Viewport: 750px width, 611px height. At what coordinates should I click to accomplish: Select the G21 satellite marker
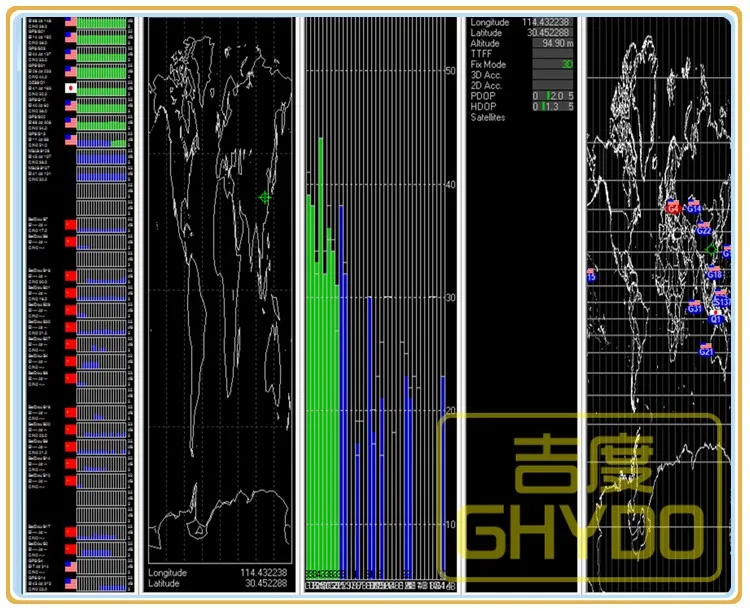(706, 352)
